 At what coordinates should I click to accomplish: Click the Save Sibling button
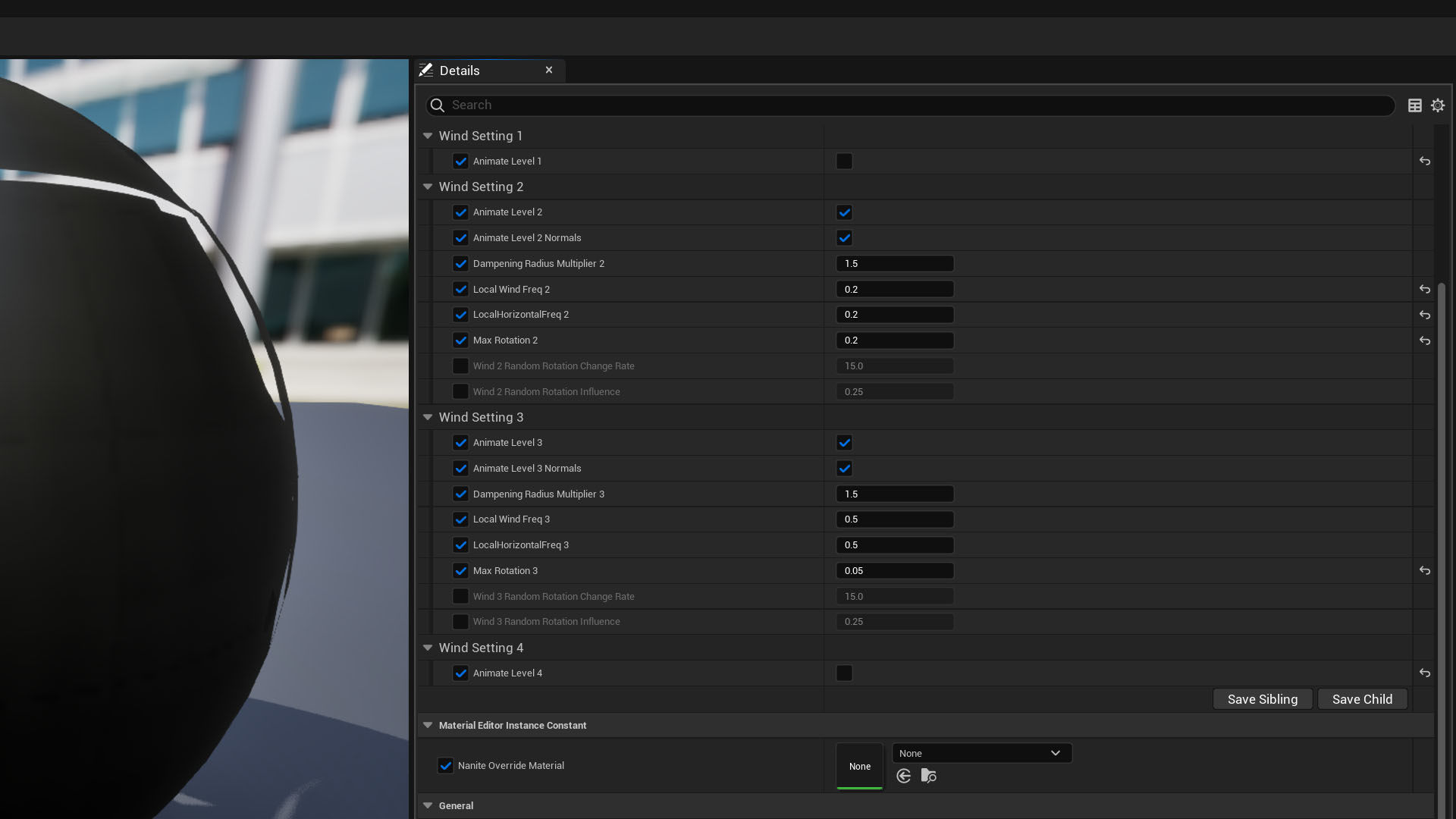coord(1262,699)
